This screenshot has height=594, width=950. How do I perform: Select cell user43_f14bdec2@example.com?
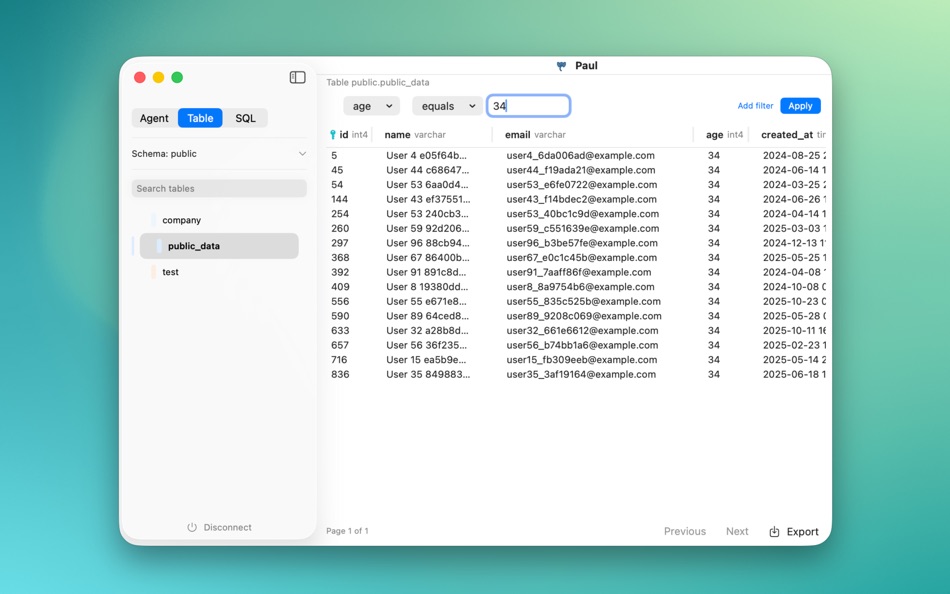582,199
